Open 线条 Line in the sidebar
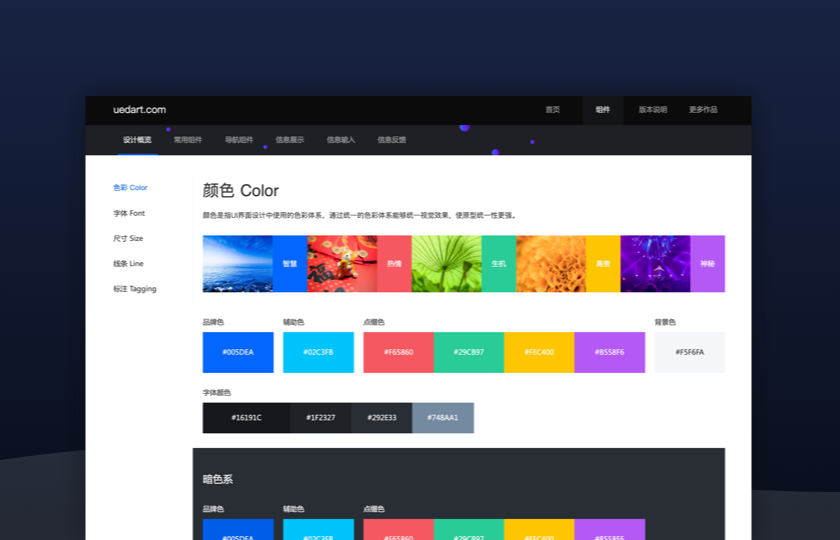This screenshot has width=840, height=540. coord(128,264)
